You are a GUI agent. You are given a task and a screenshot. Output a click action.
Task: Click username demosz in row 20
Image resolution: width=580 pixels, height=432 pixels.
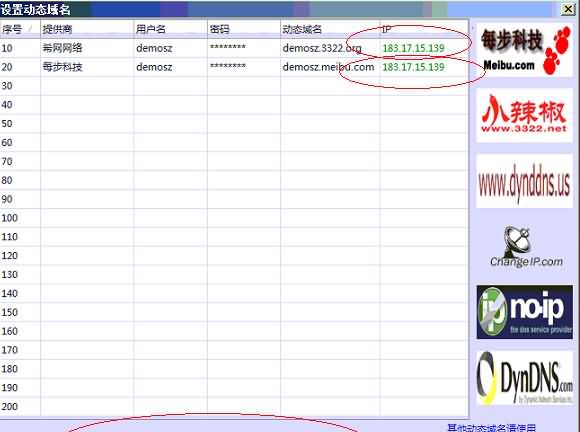click(x=154, y=67)
